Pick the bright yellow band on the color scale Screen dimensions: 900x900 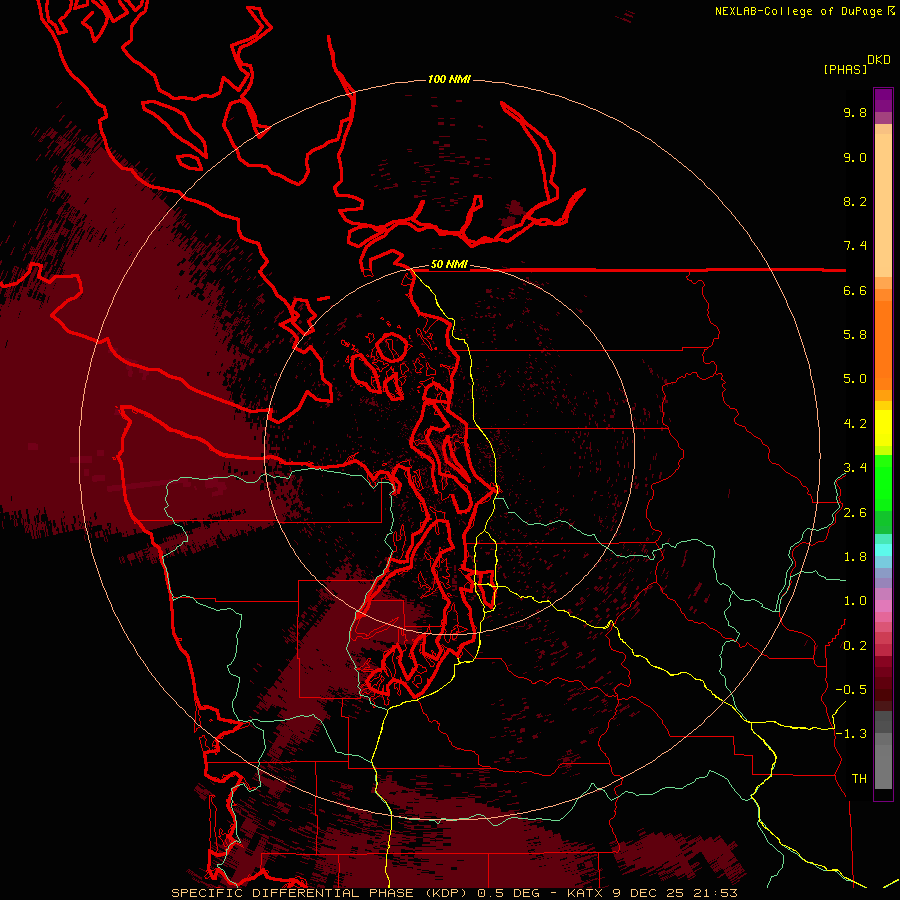[x=883, y=428]
